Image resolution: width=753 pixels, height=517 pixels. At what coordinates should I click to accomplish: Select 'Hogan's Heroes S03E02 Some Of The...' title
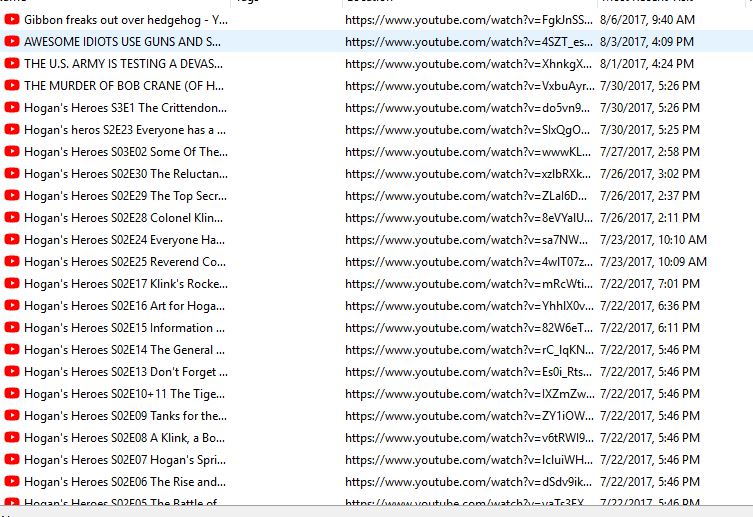pos(126,152)
